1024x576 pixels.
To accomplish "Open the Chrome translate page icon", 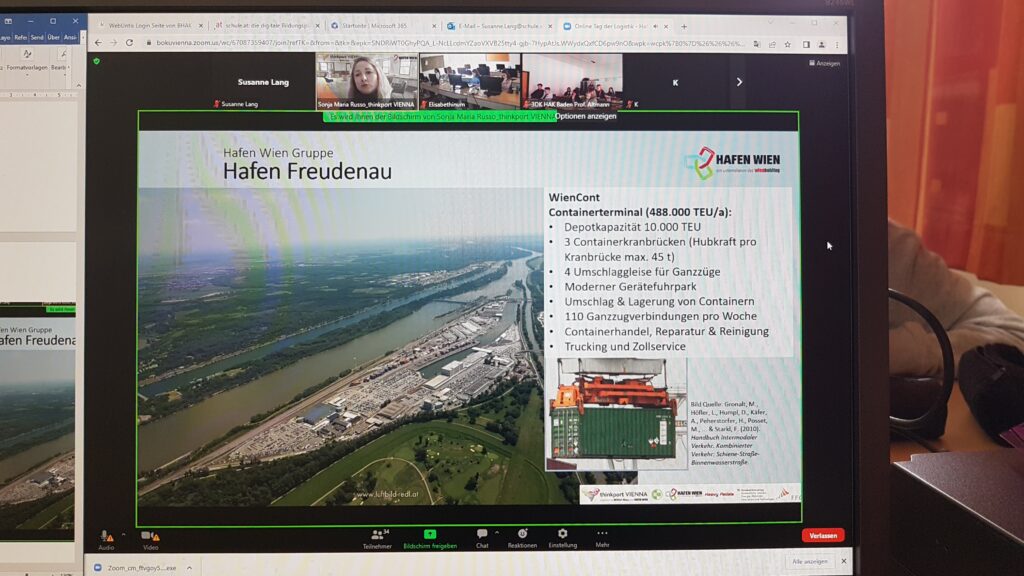I will click(x=756, y=44).
